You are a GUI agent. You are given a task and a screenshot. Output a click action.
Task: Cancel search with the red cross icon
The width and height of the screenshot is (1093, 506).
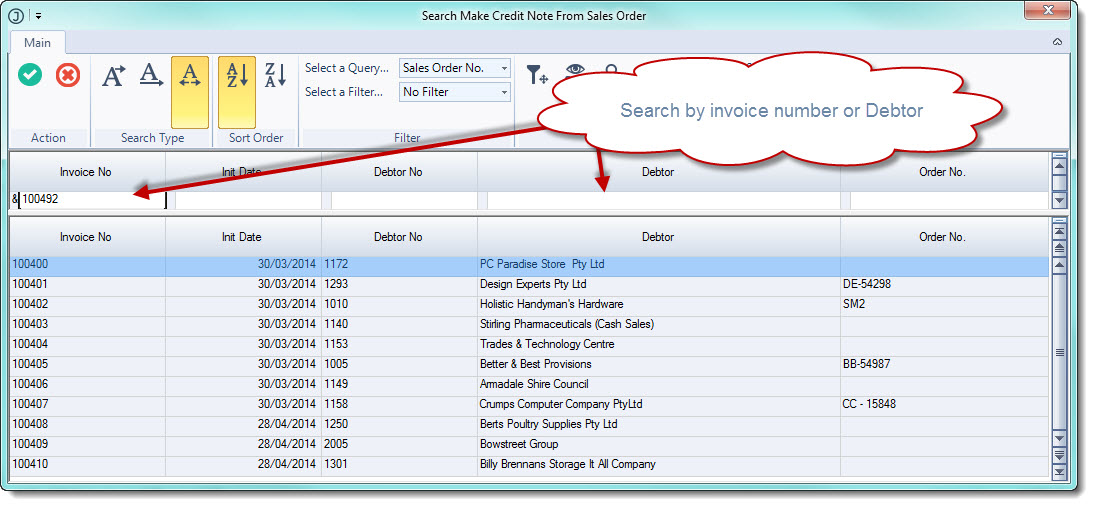[x=68, y=75]
